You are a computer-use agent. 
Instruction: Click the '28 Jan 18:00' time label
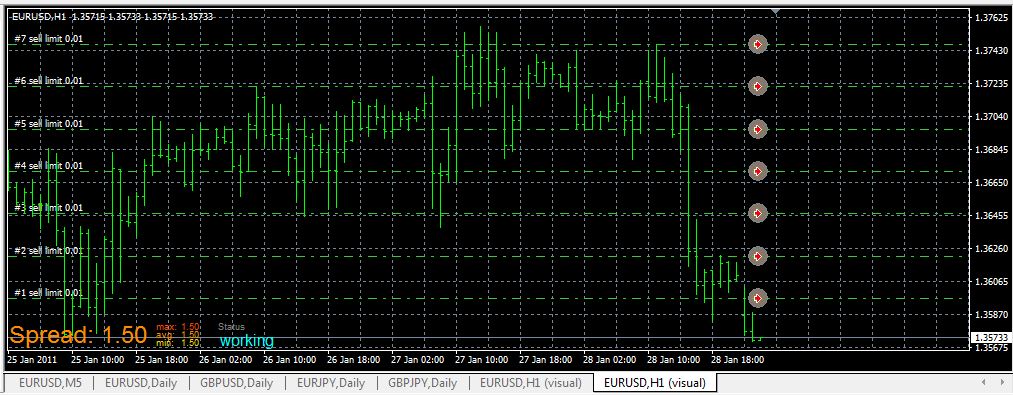tap(738, 359)
